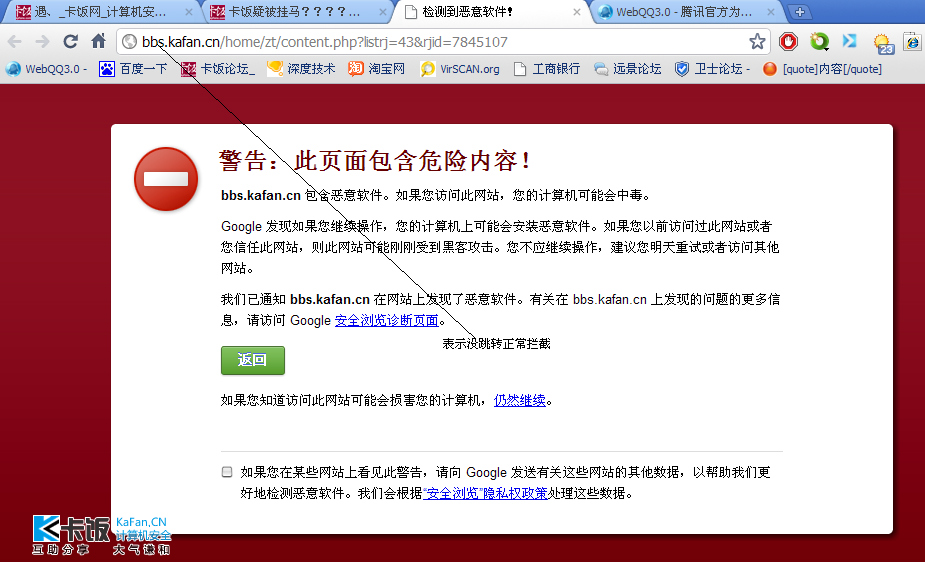925x562 pixels.
Task: Open the weather extension showing 23
Action: coord(884,43)
